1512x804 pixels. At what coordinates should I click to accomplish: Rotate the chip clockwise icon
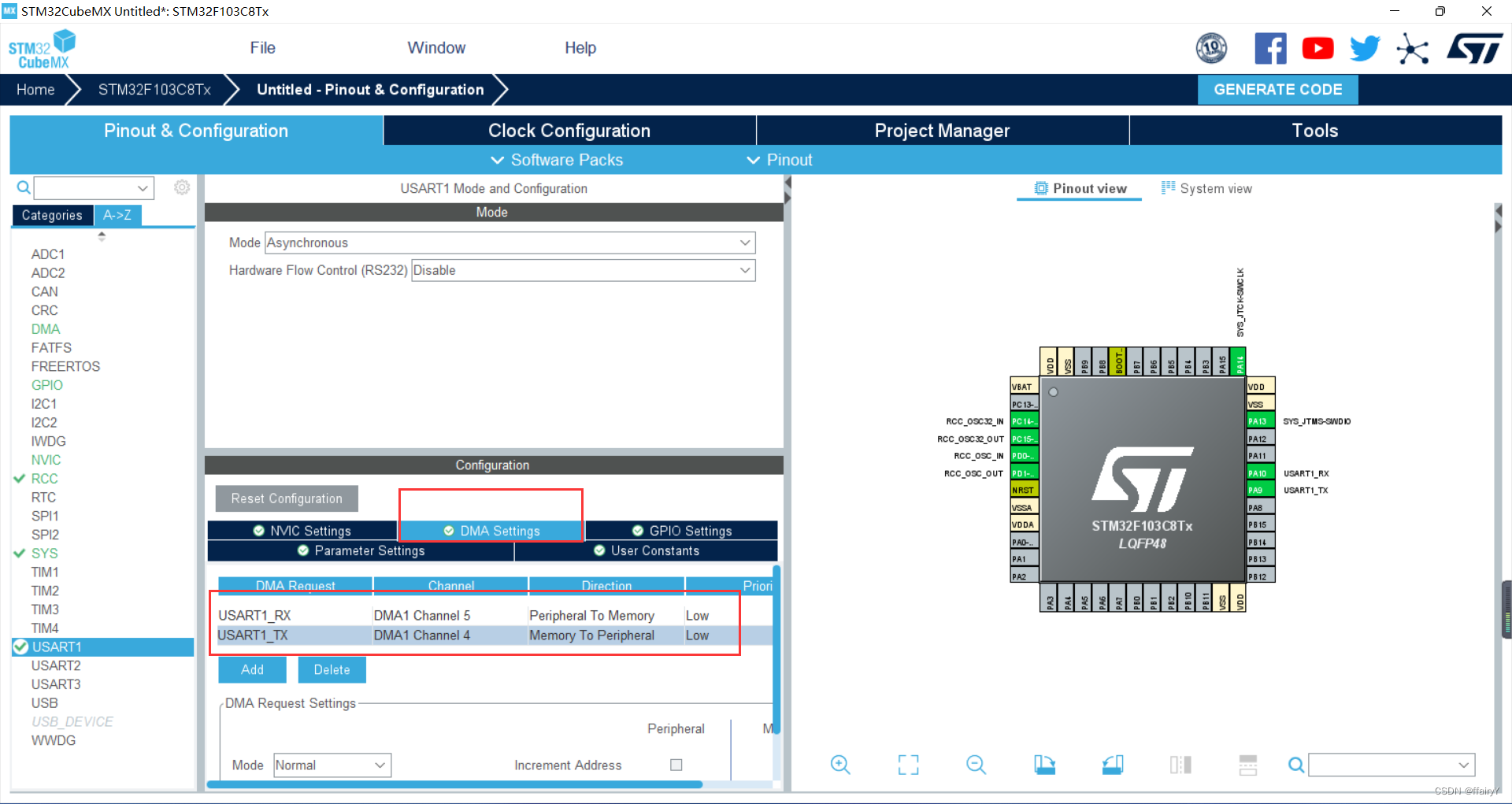click(x=1044, y=765)
